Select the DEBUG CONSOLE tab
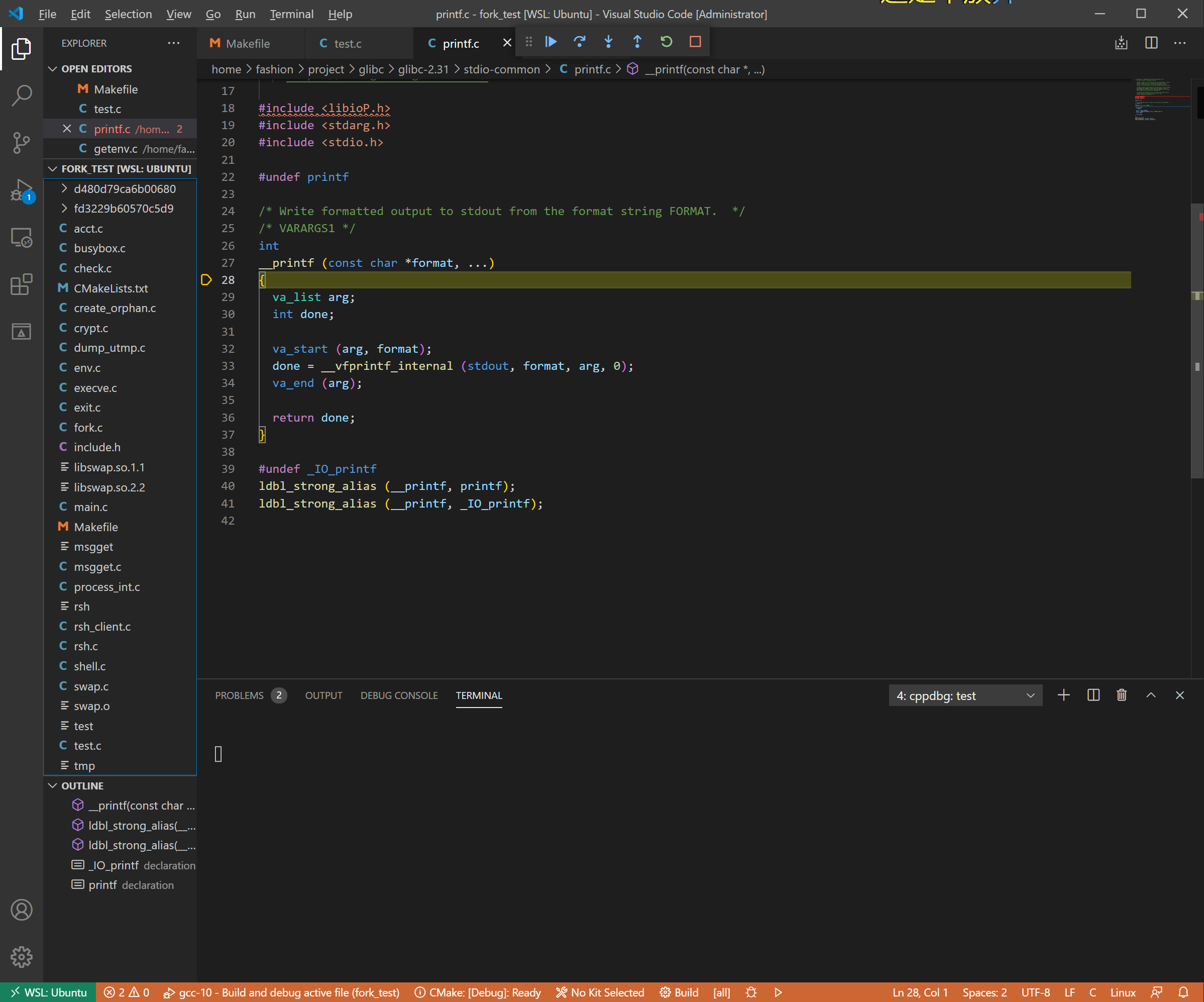 (x=398, y=695)
